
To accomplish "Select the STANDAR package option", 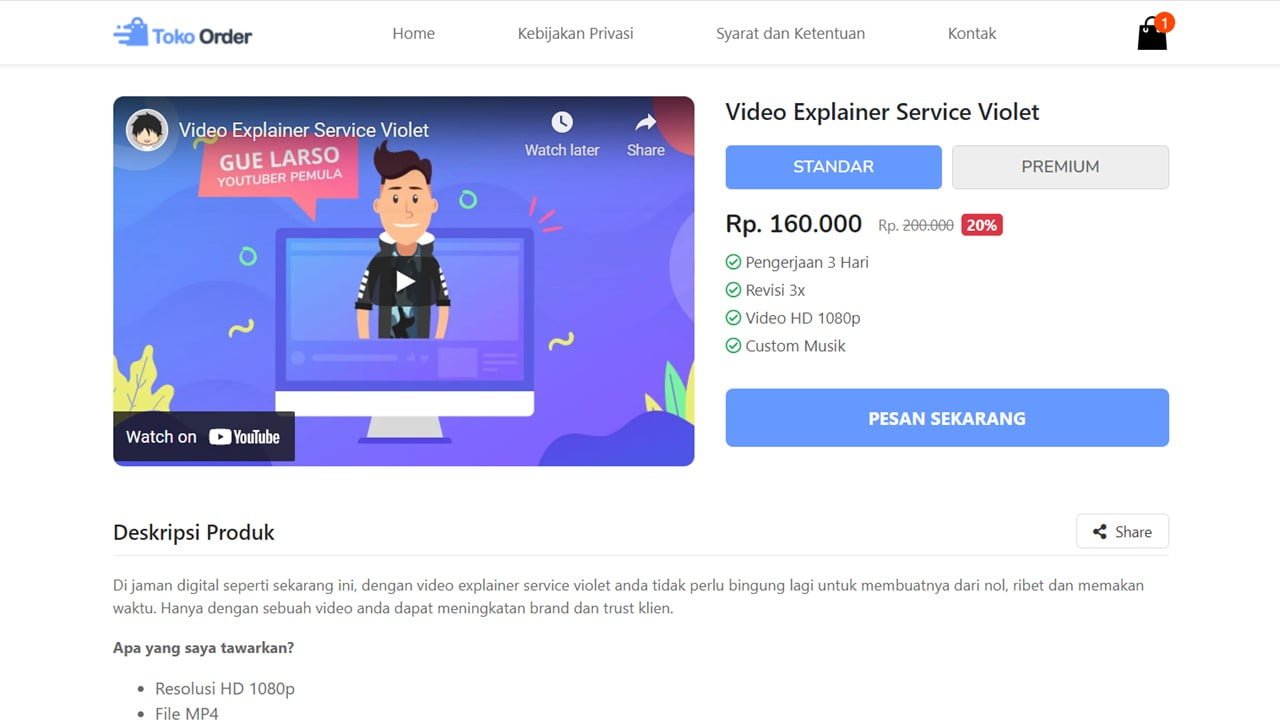I will point(833,167).
